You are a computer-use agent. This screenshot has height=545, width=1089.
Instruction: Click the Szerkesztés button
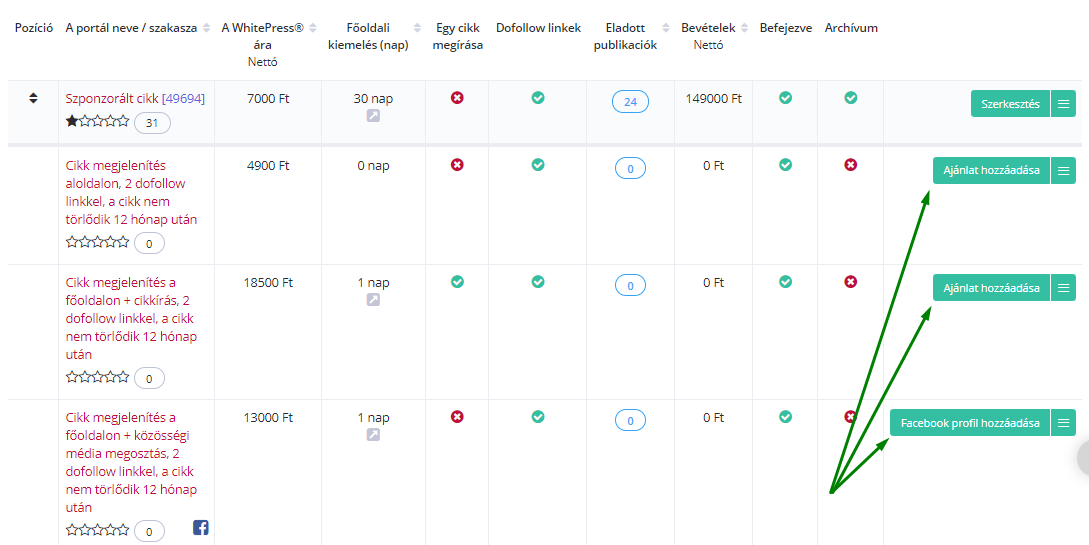click(x=1011, y=103)
